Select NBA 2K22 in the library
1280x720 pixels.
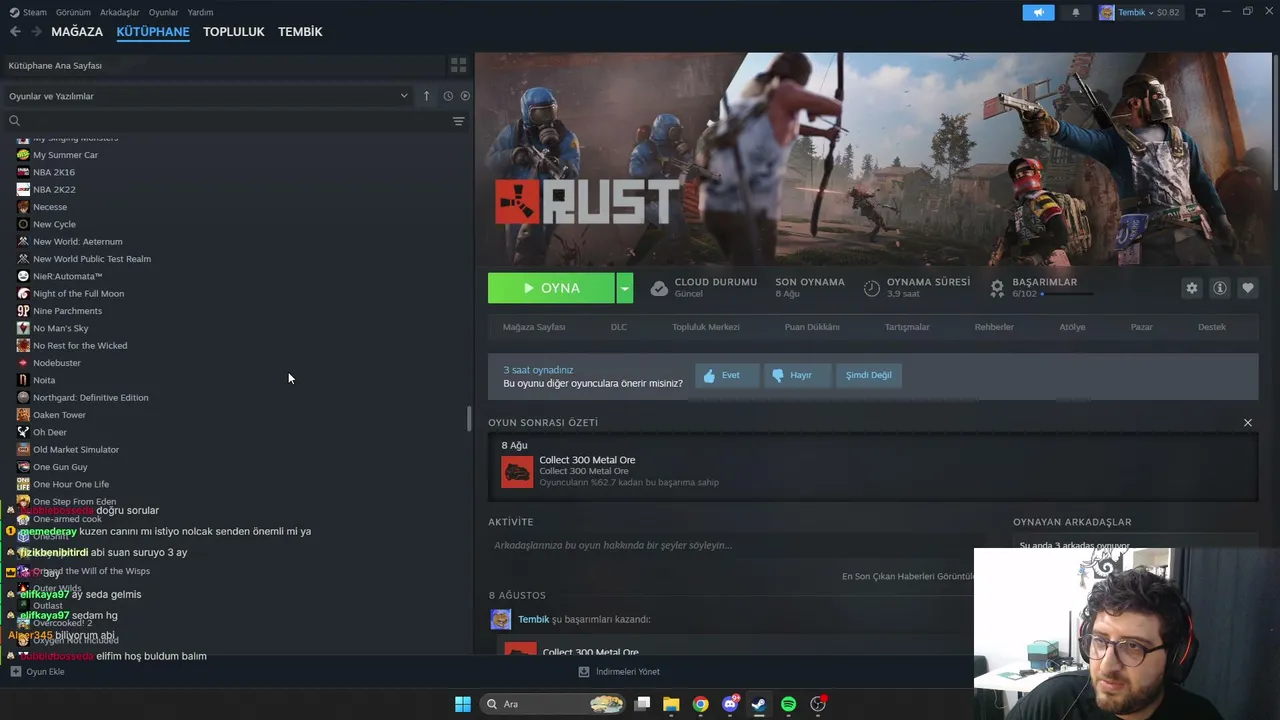[54, 190]
